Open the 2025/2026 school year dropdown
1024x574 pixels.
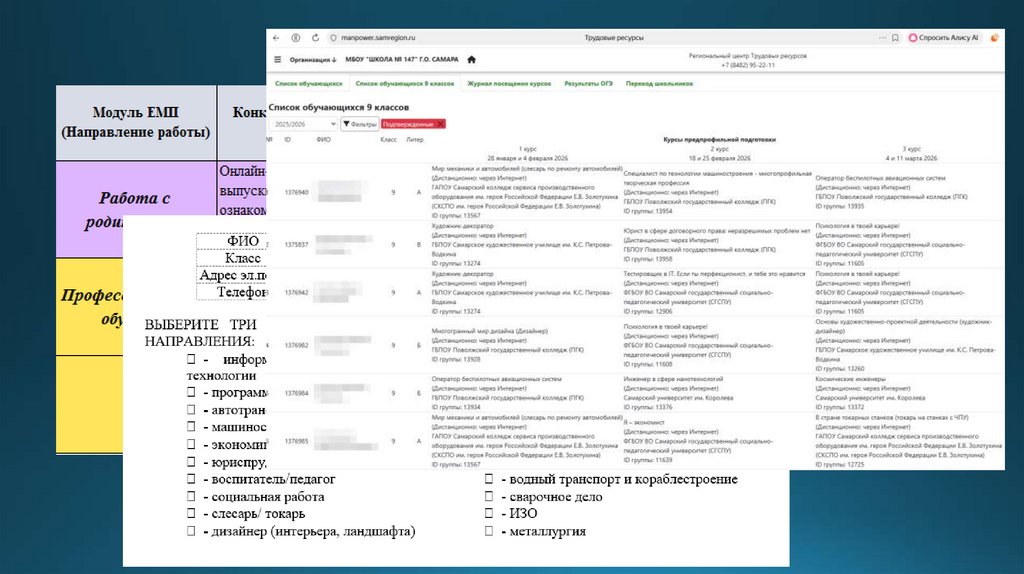[x=304, y=124]
